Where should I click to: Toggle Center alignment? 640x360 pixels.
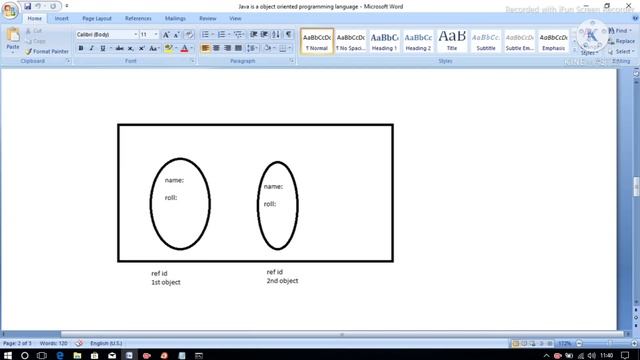tap(216, 48)
